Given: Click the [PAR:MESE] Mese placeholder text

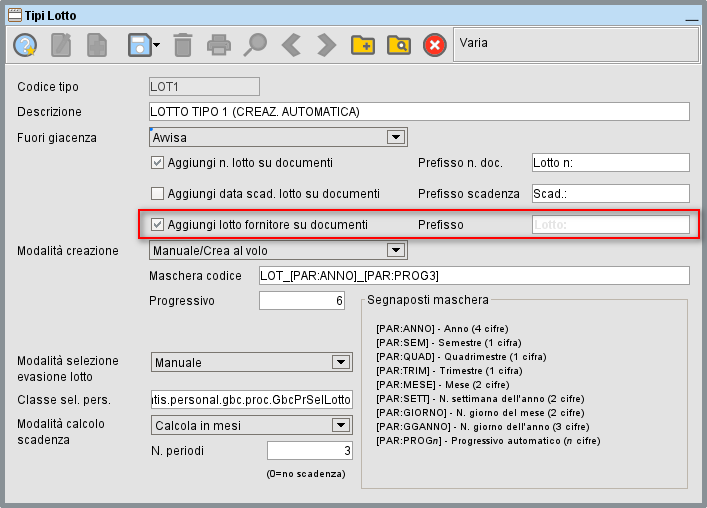Looking at the screenshot, I should pyautogui.click(x=443, y=384).
